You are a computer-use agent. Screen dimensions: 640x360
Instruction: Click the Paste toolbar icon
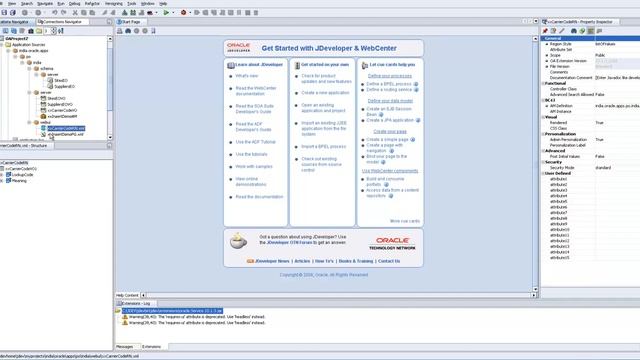(x=92, y=13)
